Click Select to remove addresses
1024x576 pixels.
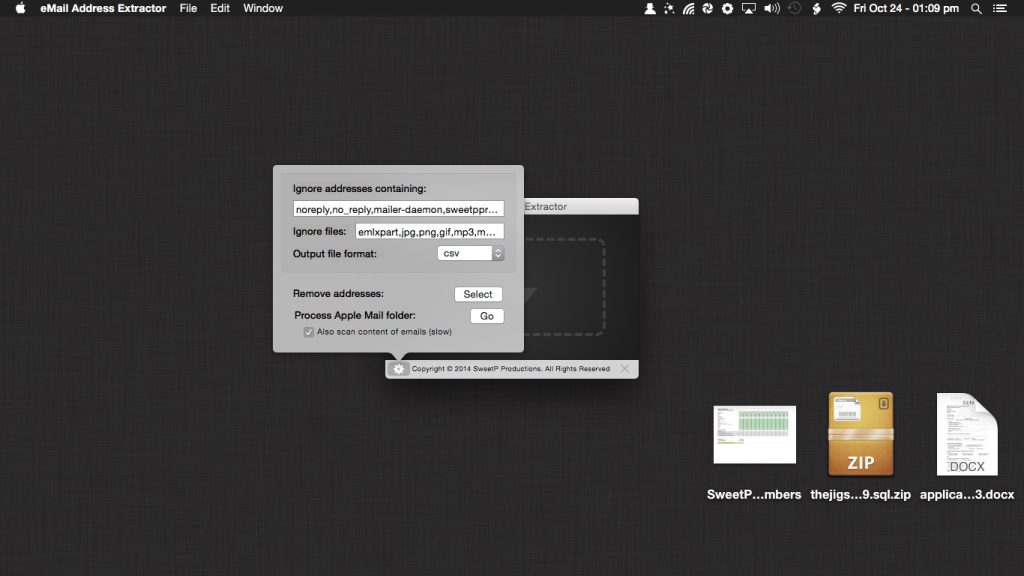click(478, 294)
